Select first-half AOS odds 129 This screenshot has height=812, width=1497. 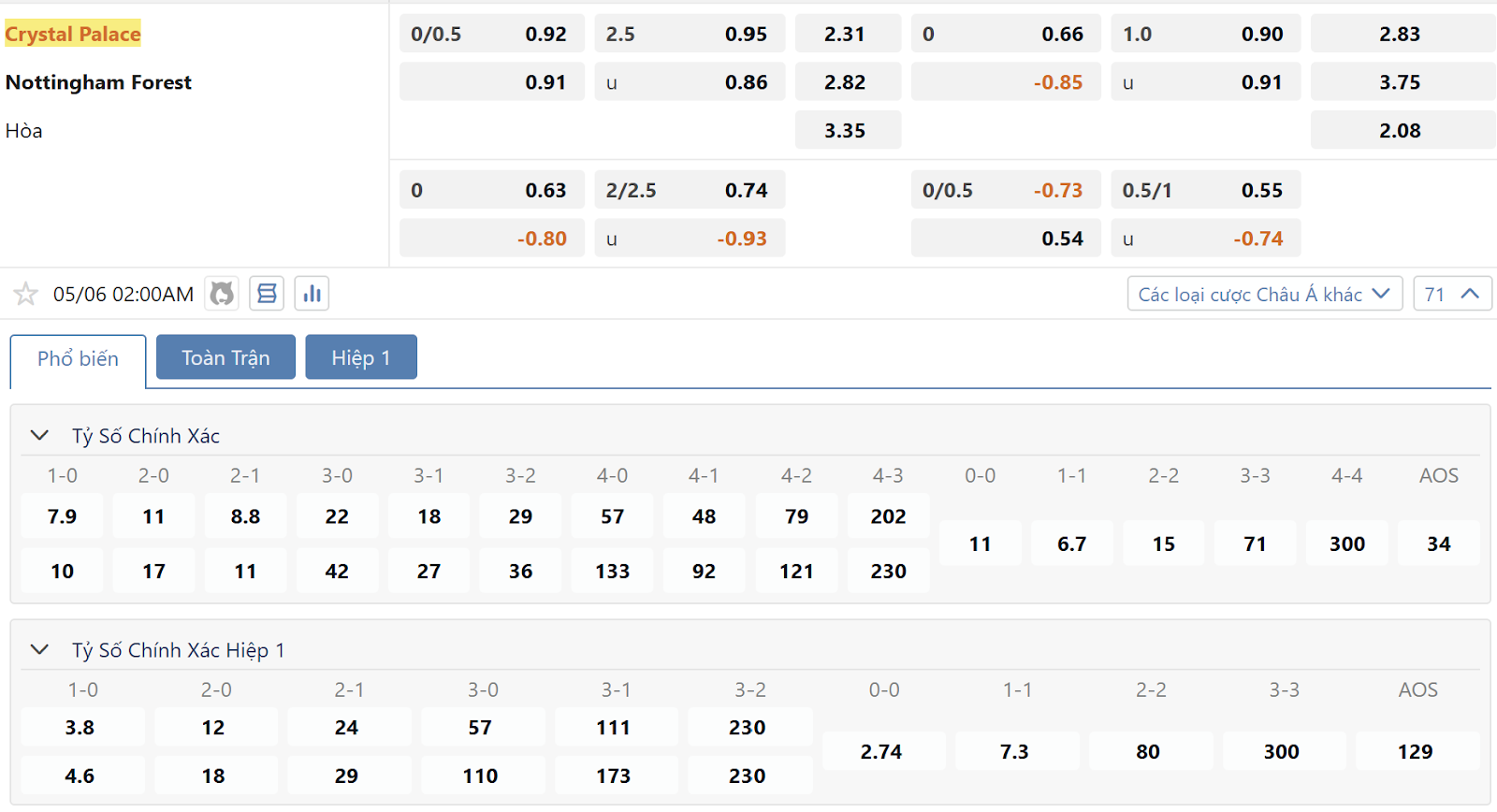pyautogui.click(x=1417, y=751)
